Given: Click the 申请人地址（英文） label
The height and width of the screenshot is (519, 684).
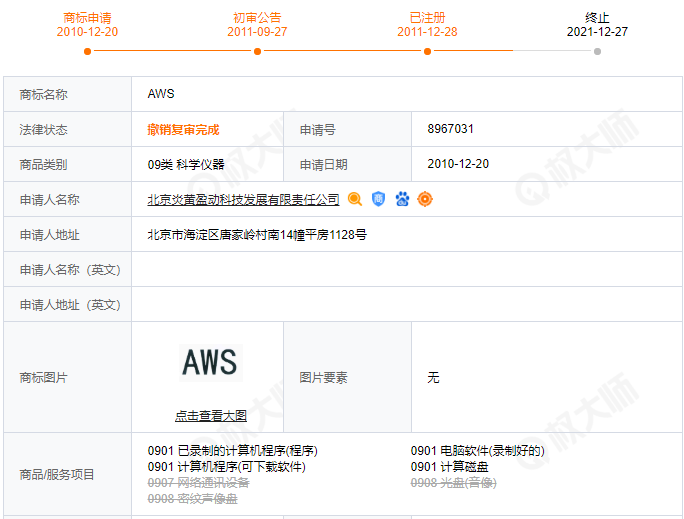Looking at the screenshot, I should click(70, 304).
